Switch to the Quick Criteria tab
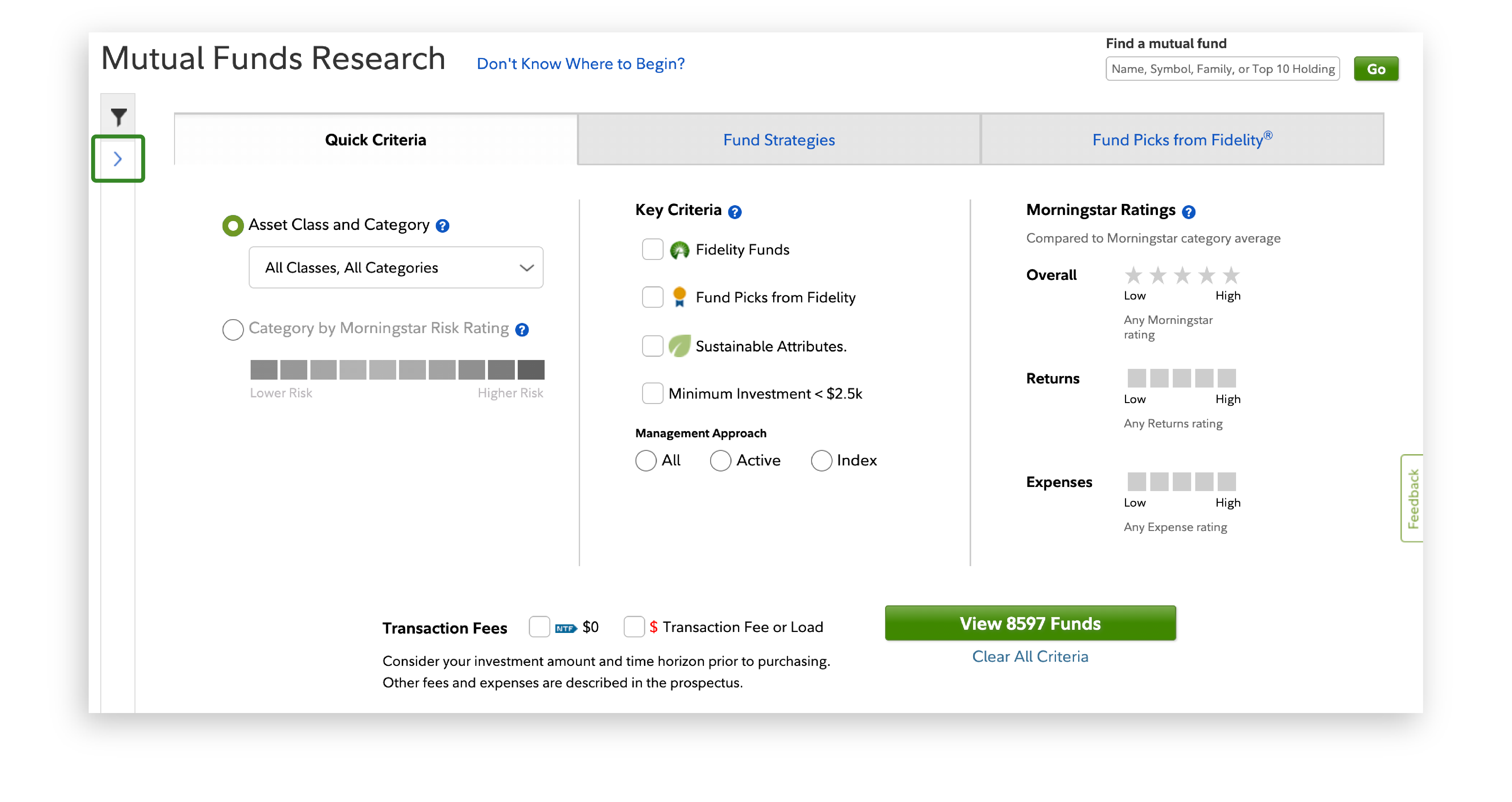 (376, 140)
